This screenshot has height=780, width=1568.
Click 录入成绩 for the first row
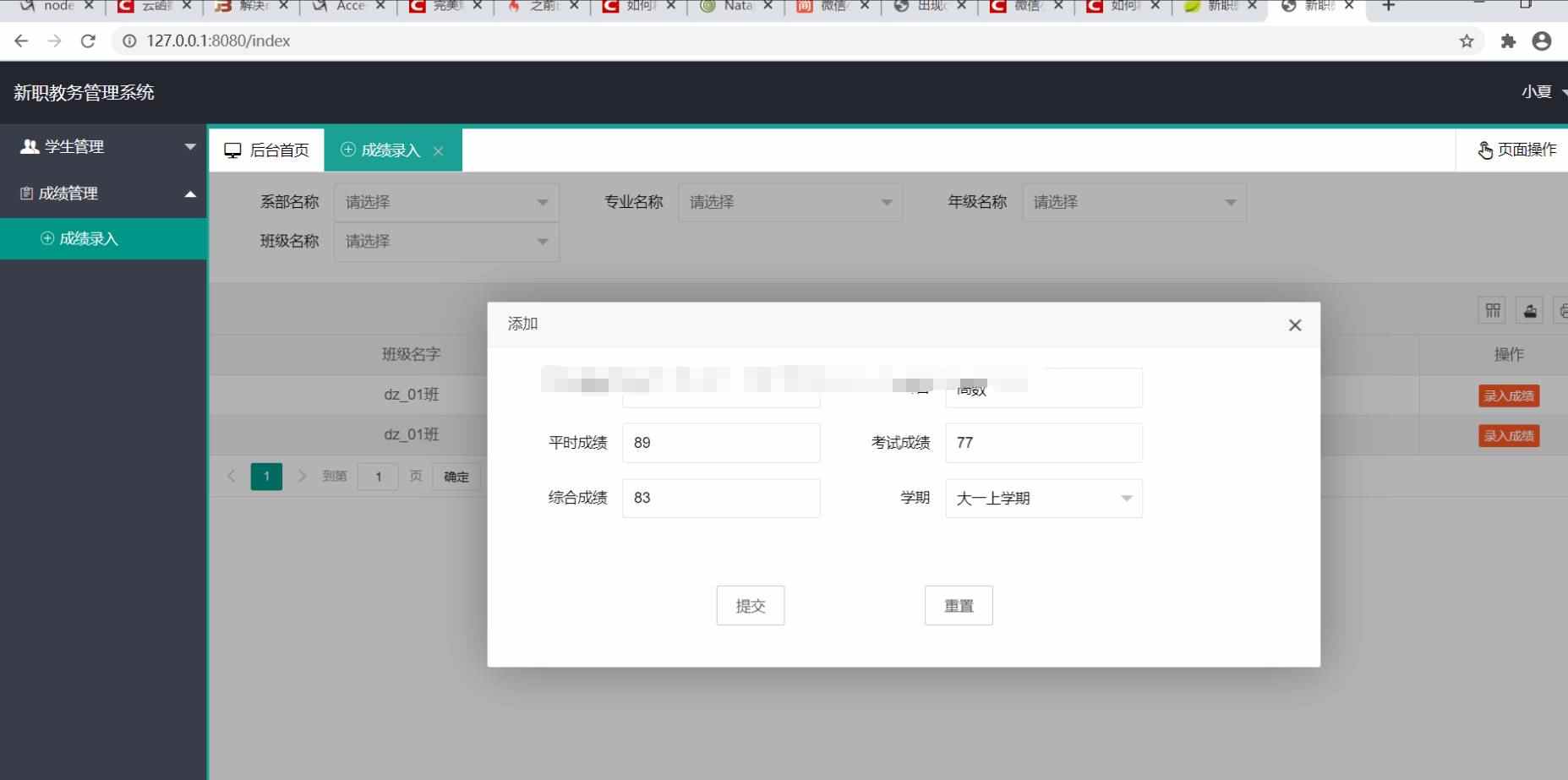tap(1509, 396)
